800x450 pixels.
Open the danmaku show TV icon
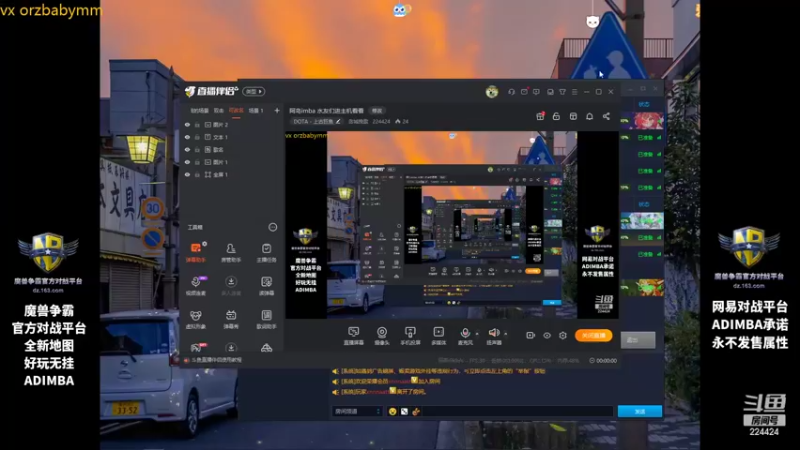point(231,318)
